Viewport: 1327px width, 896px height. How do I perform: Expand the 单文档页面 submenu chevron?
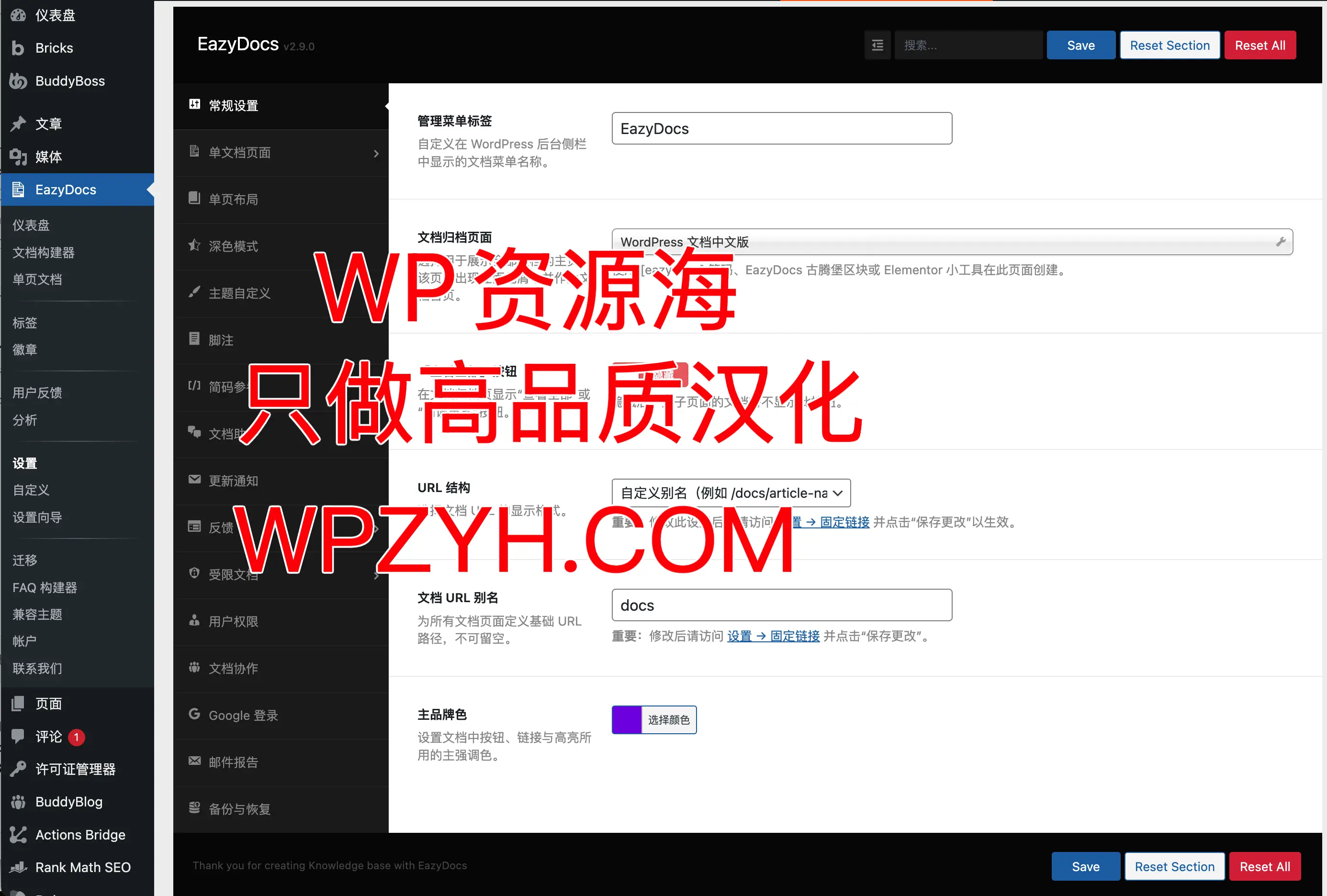(376, 153)
